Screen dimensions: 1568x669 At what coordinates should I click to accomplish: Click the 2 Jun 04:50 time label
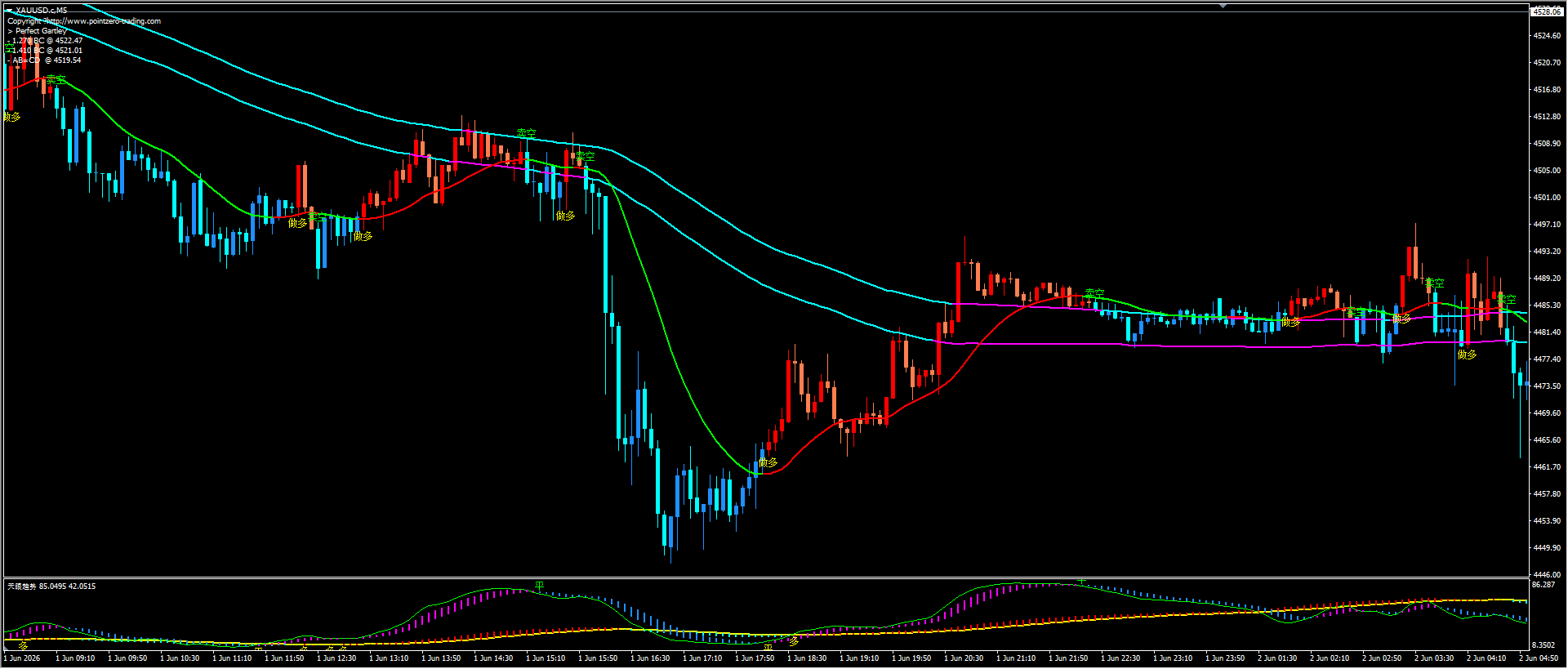coord(1539,658)
